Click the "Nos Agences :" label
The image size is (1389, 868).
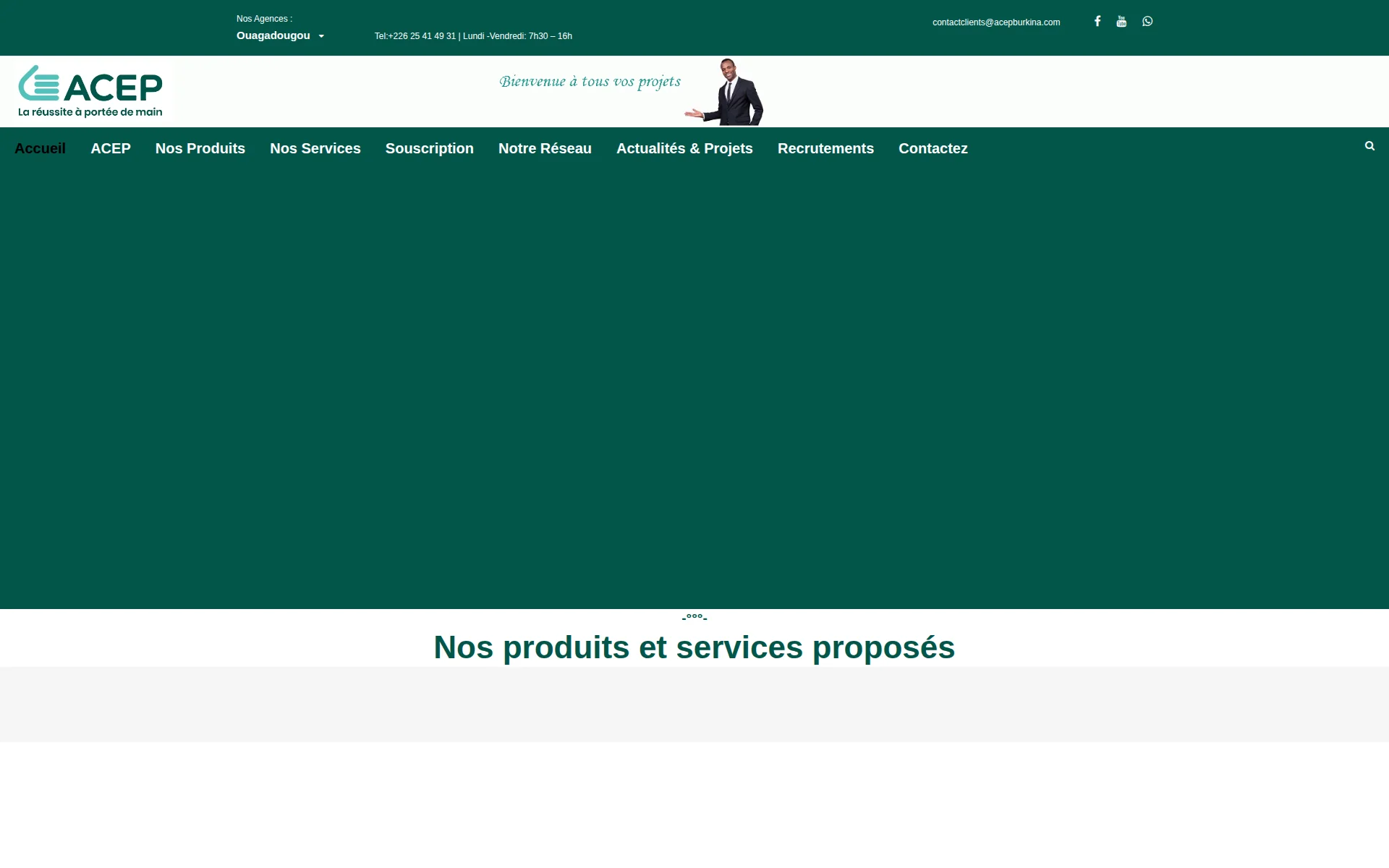(264, 19)
